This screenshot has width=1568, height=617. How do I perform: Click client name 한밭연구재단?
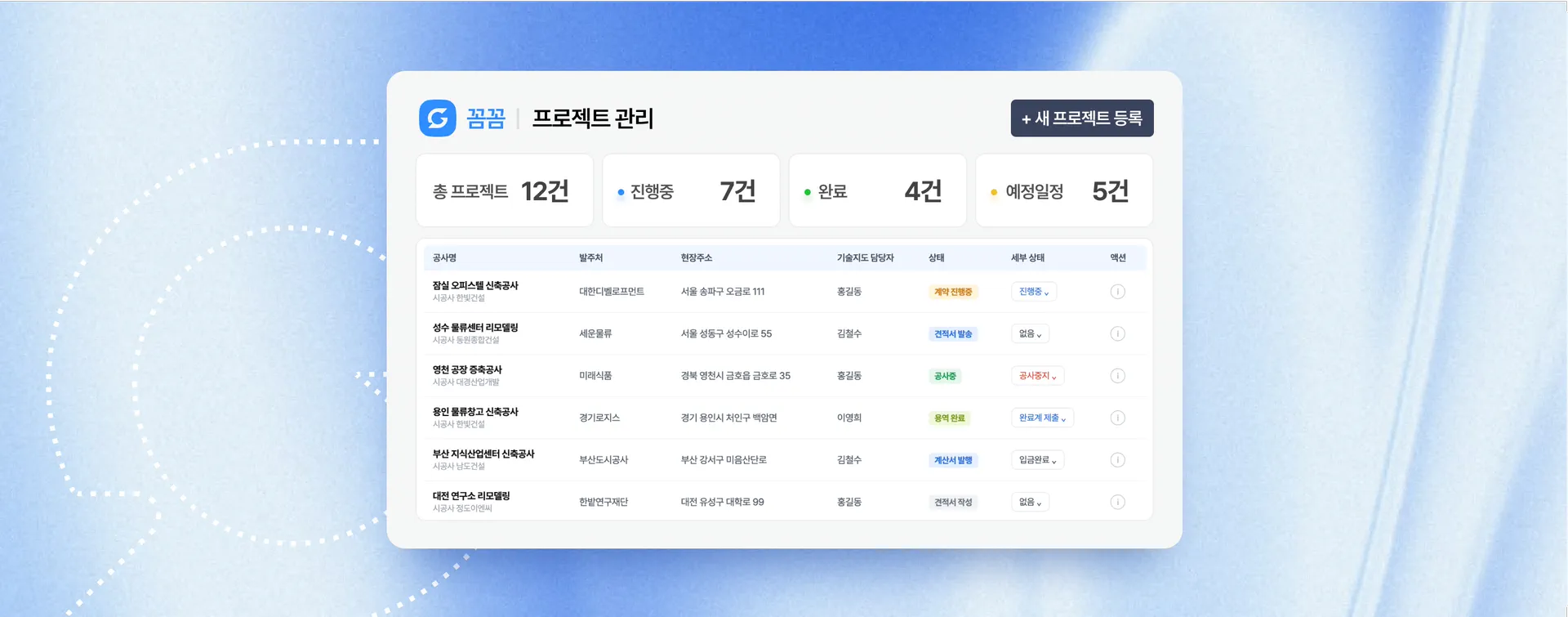tap(604, 502)
